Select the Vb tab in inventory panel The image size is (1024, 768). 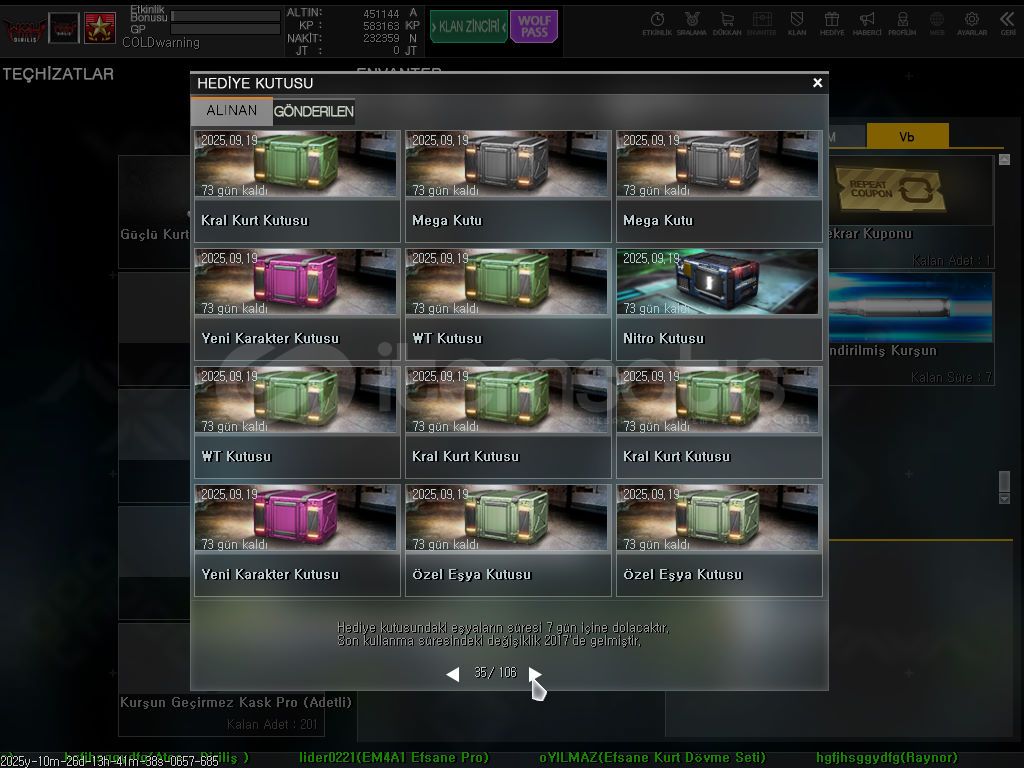[x=906, y=136]
